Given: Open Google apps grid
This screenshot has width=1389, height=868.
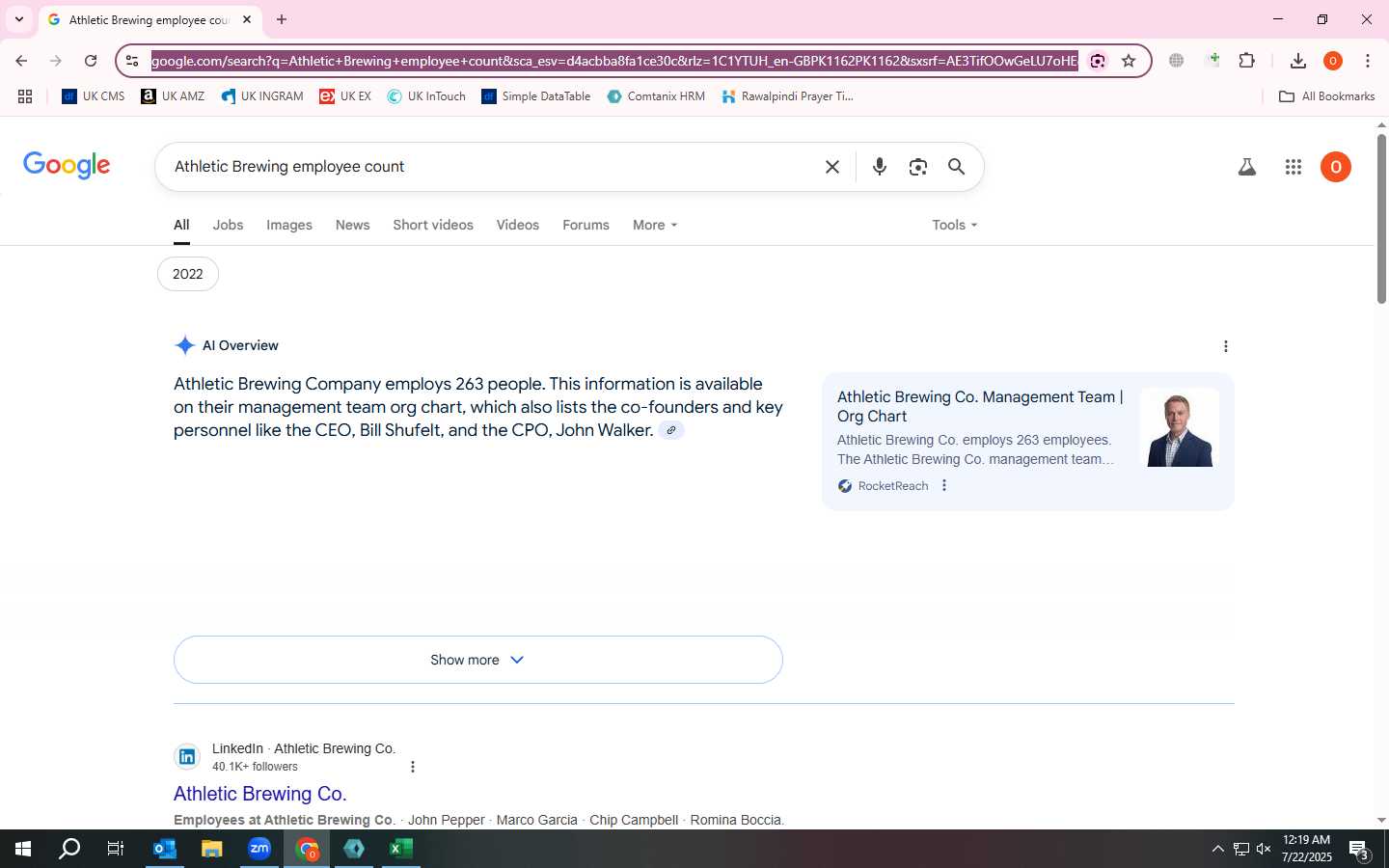Looking at the screenshot, I should [x=1294, y=167].
